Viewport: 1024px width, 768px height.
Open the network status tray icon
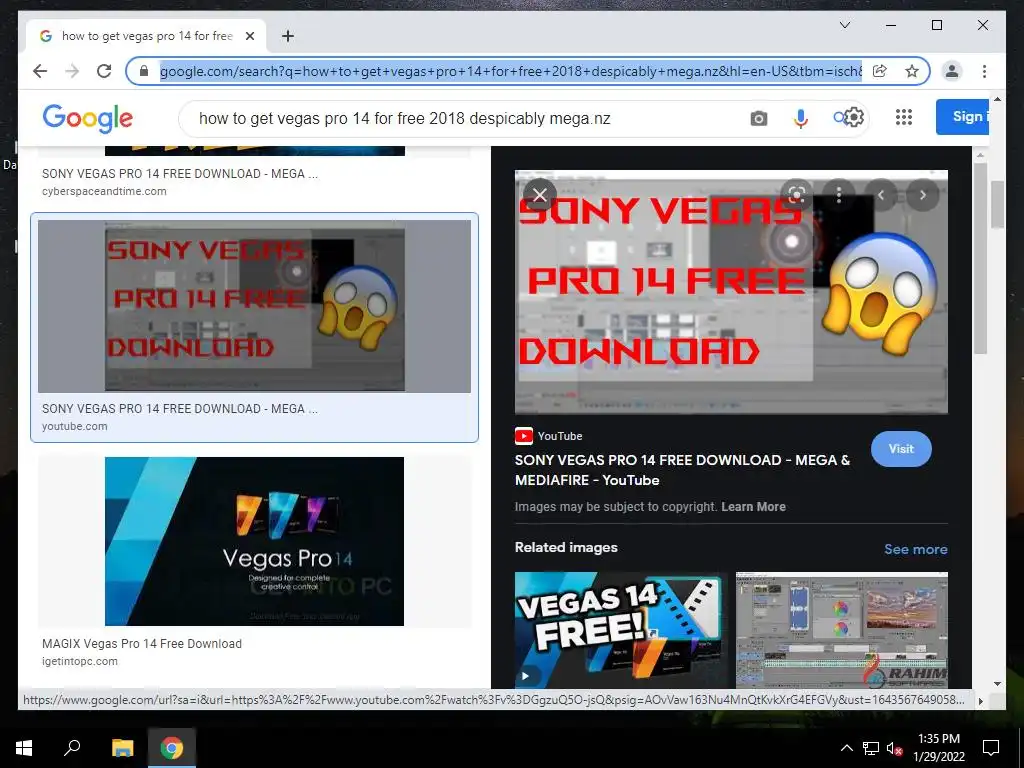[x=871, y=748]
